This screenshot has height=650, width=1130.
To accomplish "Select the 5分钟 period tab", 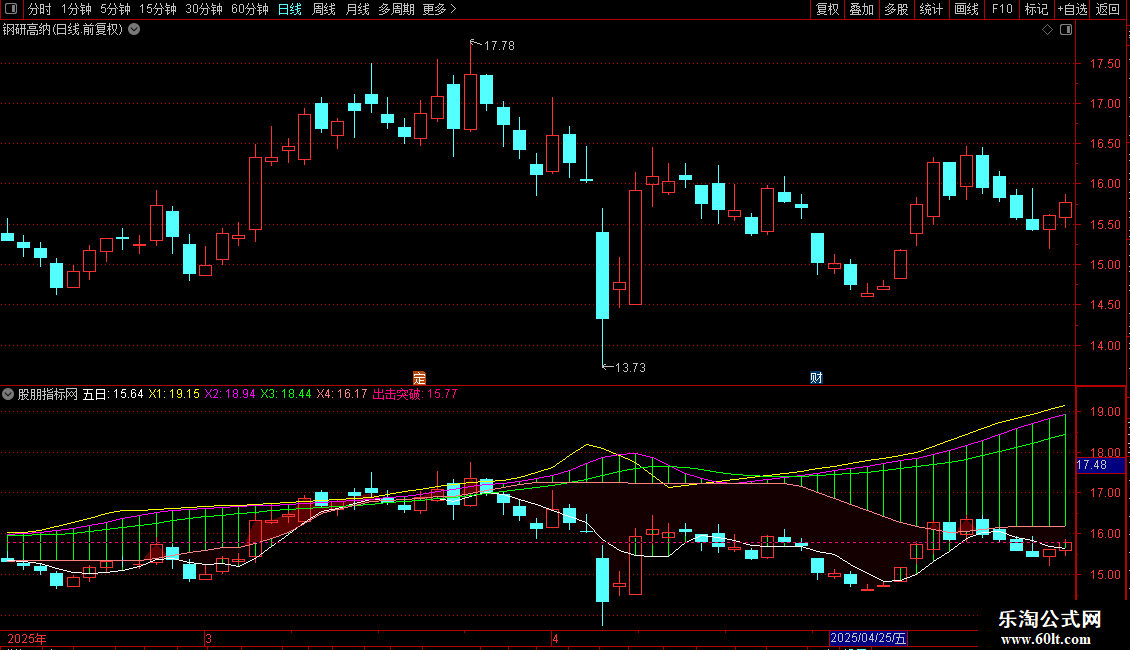I will (x=115, y=9).
